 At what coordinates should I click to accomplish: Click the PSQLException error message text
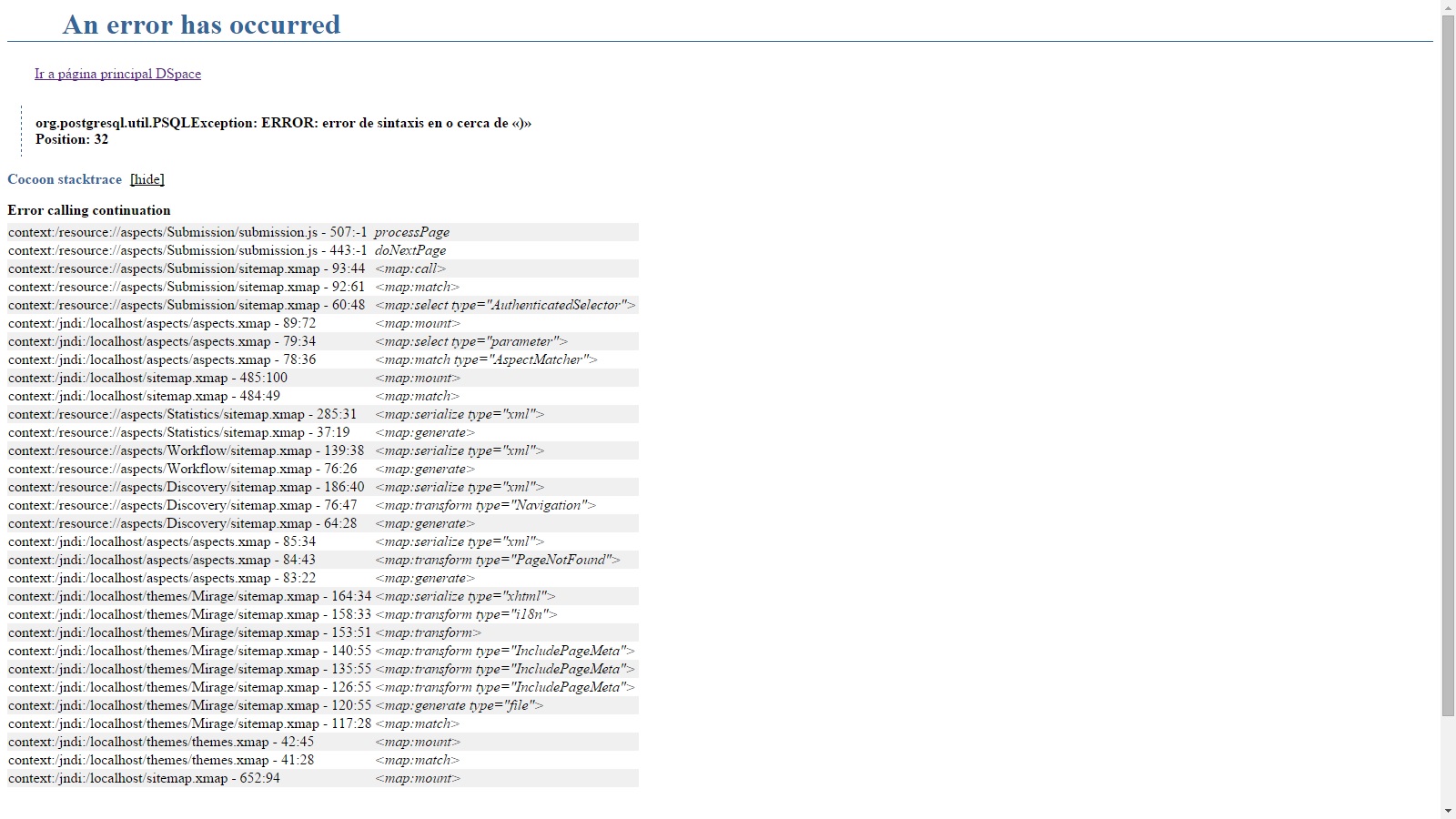[283, 123]
